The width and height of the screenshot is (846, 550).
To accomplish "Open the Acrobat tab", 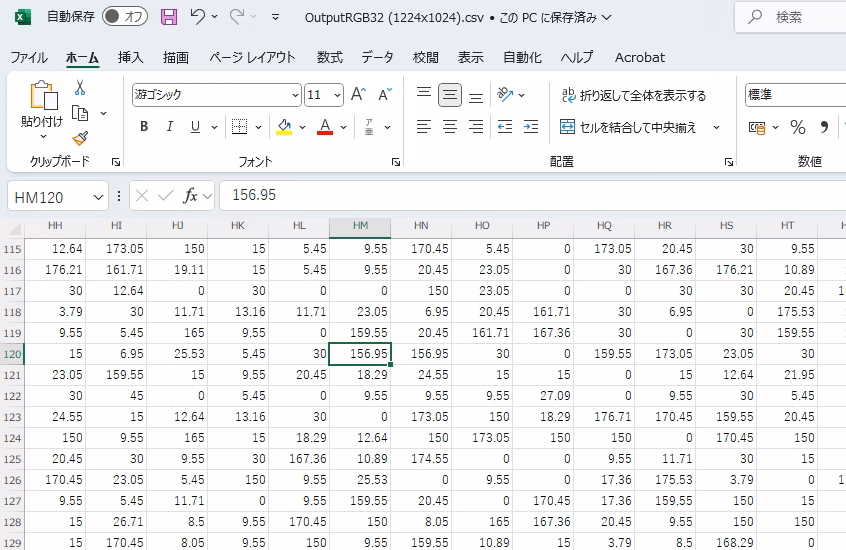I will point(640,57).
